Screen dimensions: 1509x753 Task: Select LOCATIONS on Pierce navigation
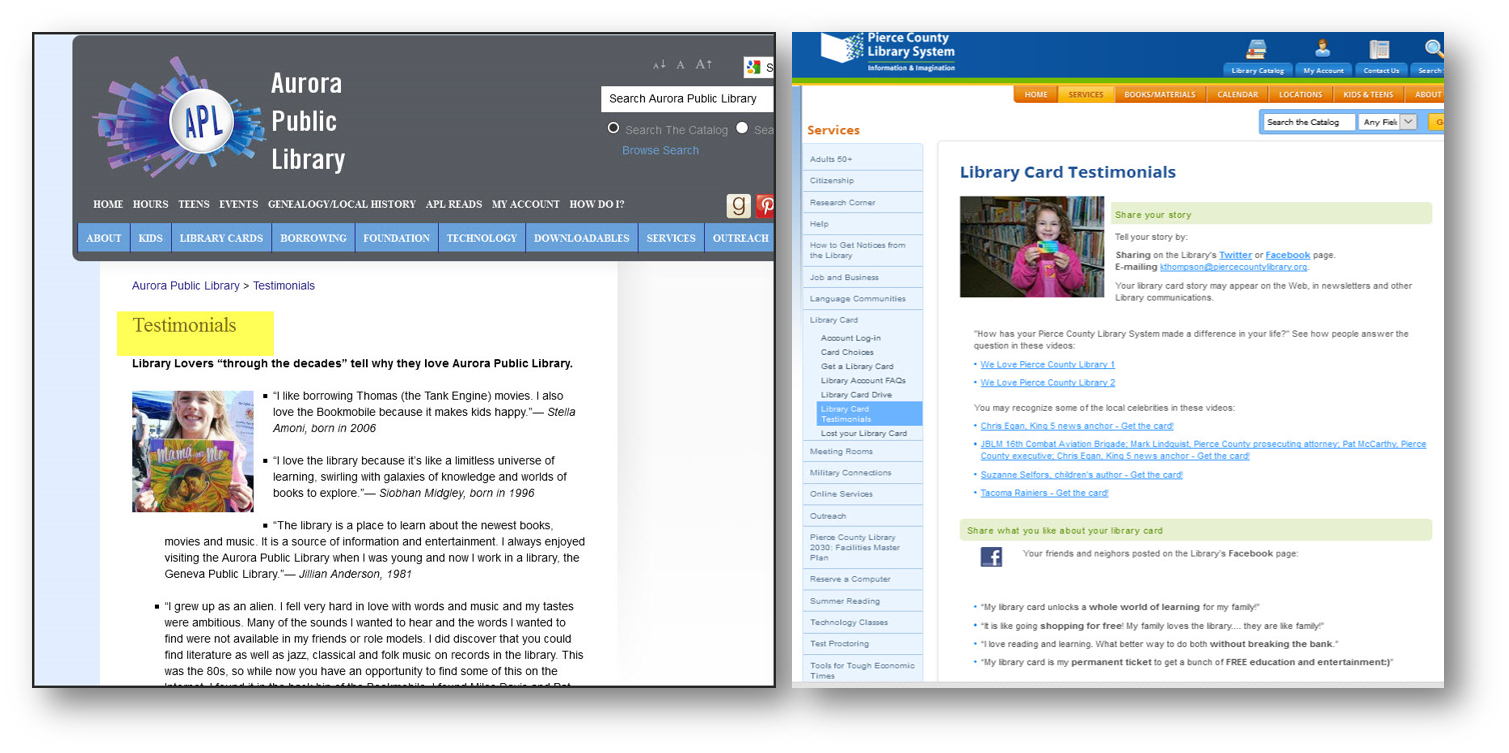pos(1301,95)
